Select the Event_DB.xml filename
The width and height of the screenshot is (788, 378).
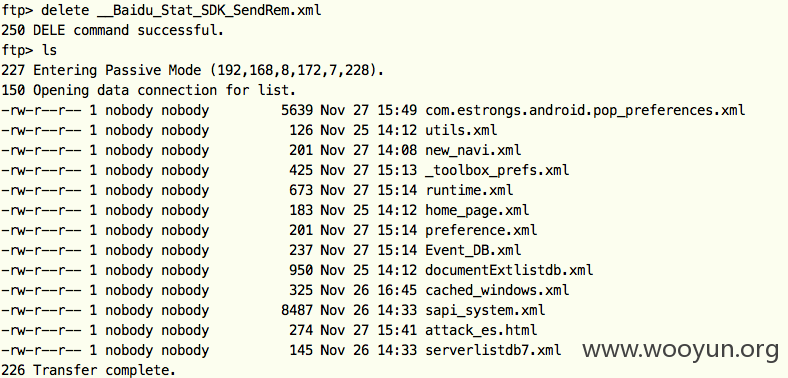473,250
